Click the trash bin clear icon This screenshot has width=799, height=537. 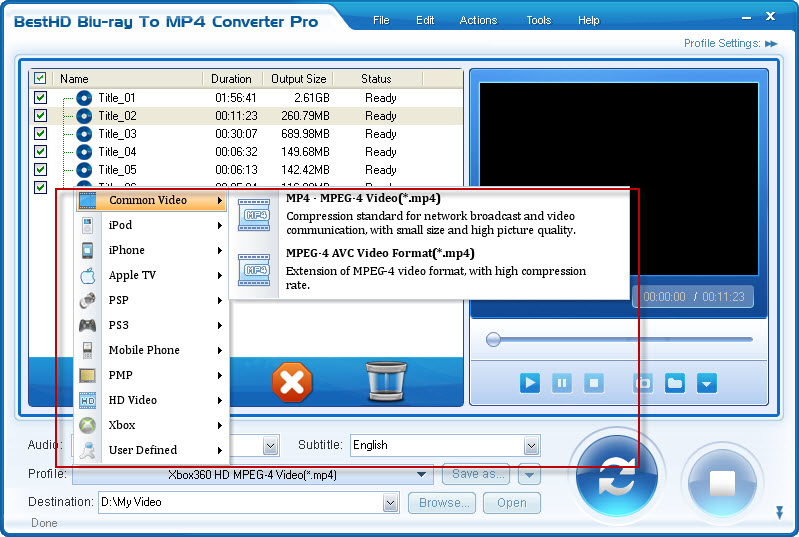[x=386, y=381]
